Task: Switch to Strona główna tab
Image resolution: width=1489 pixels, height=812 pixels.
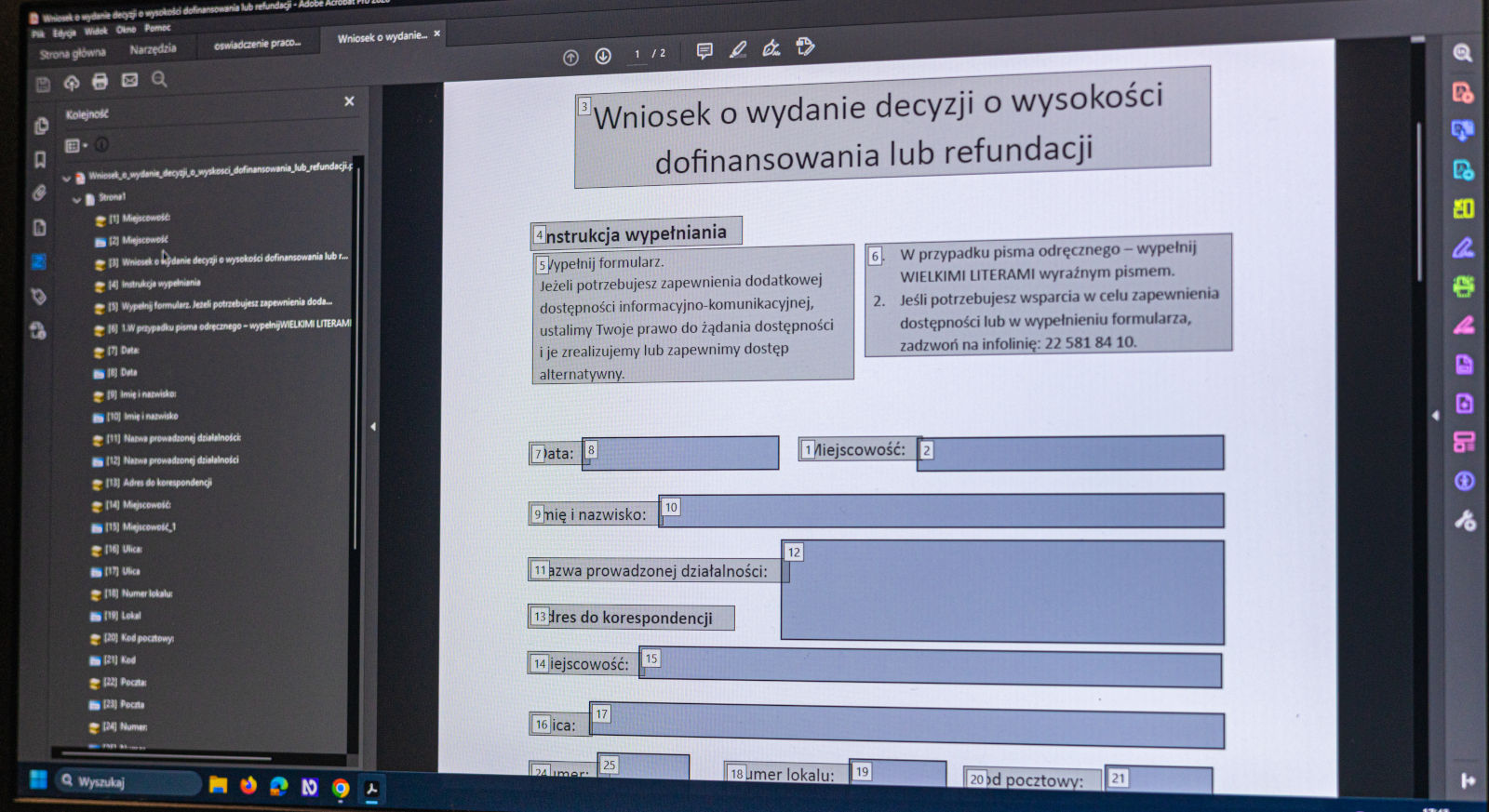Action: (73, 53)
